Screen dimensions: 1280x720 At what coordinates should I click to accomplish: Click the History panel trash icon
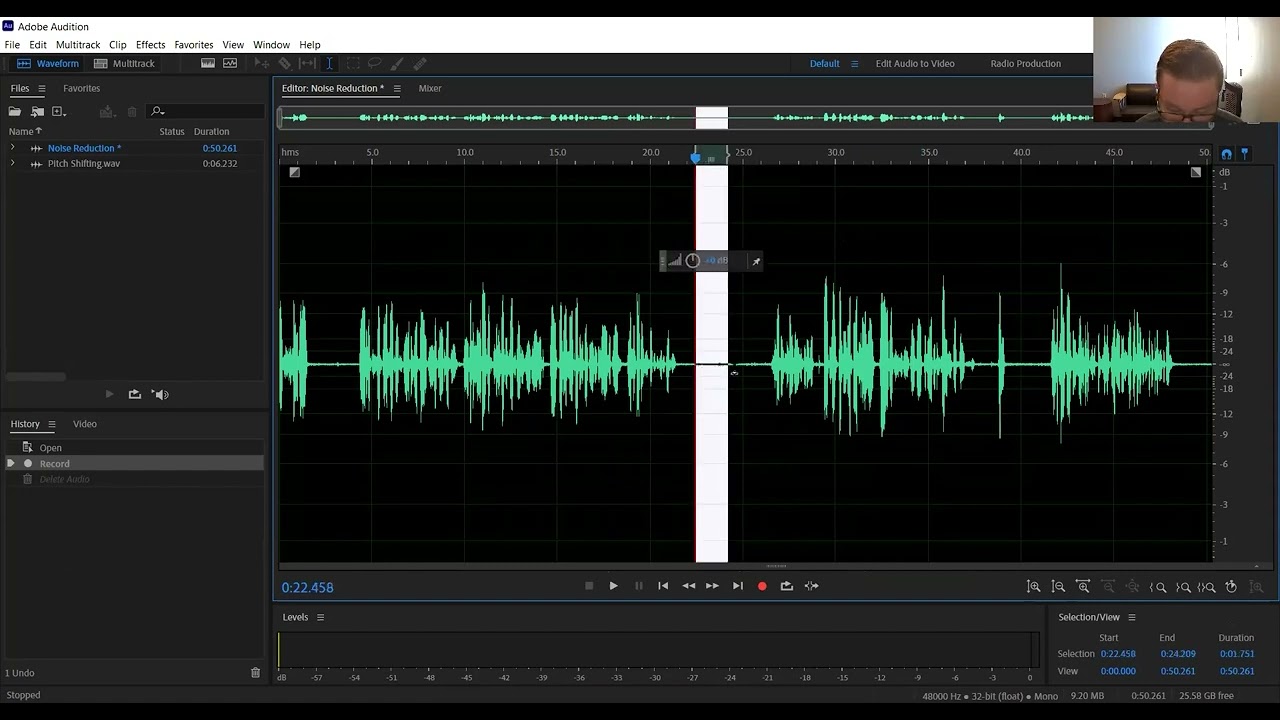pos(255,673)
